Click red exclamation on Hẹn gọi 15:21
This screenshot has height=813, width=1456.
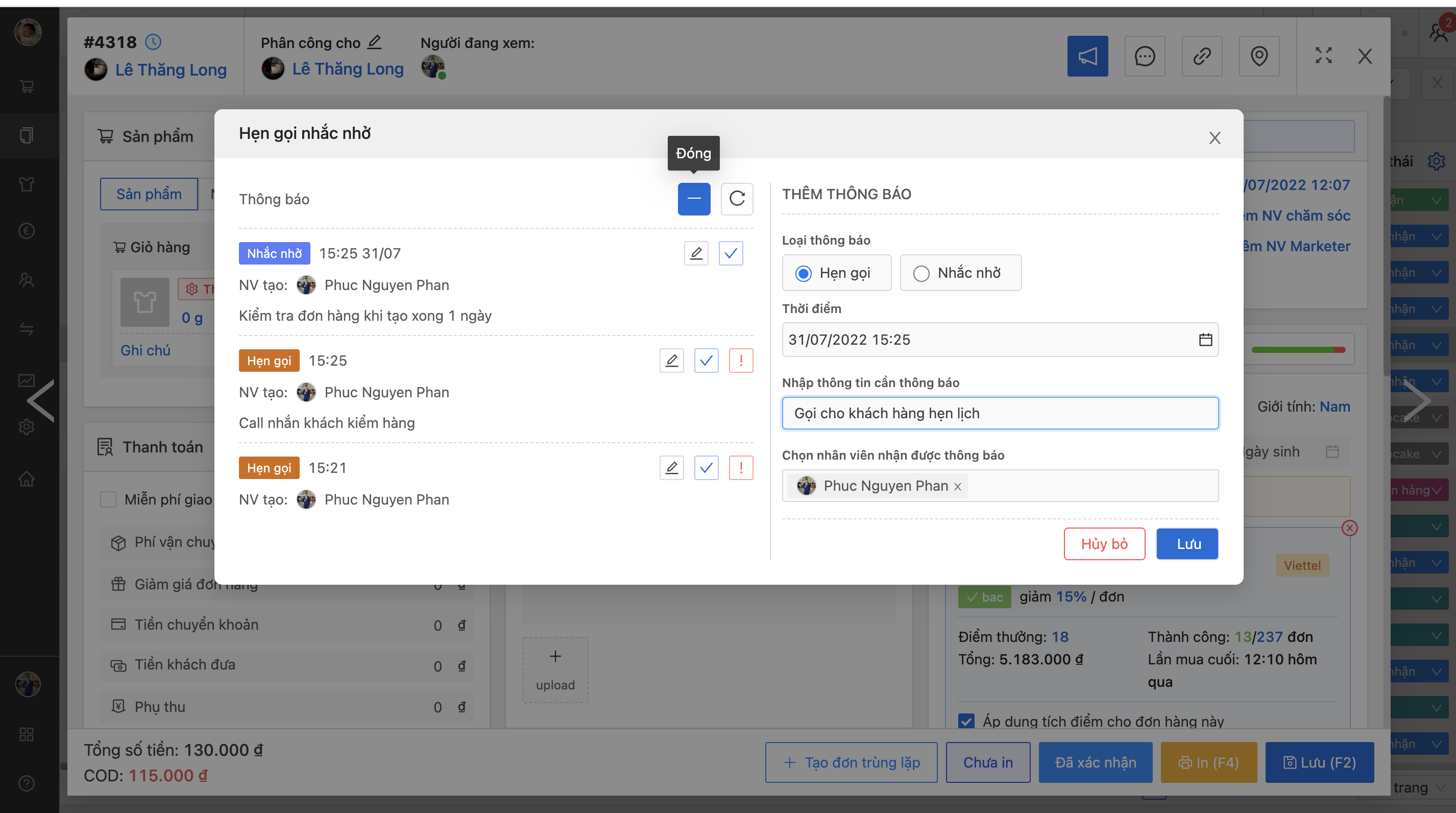point(740,468)
